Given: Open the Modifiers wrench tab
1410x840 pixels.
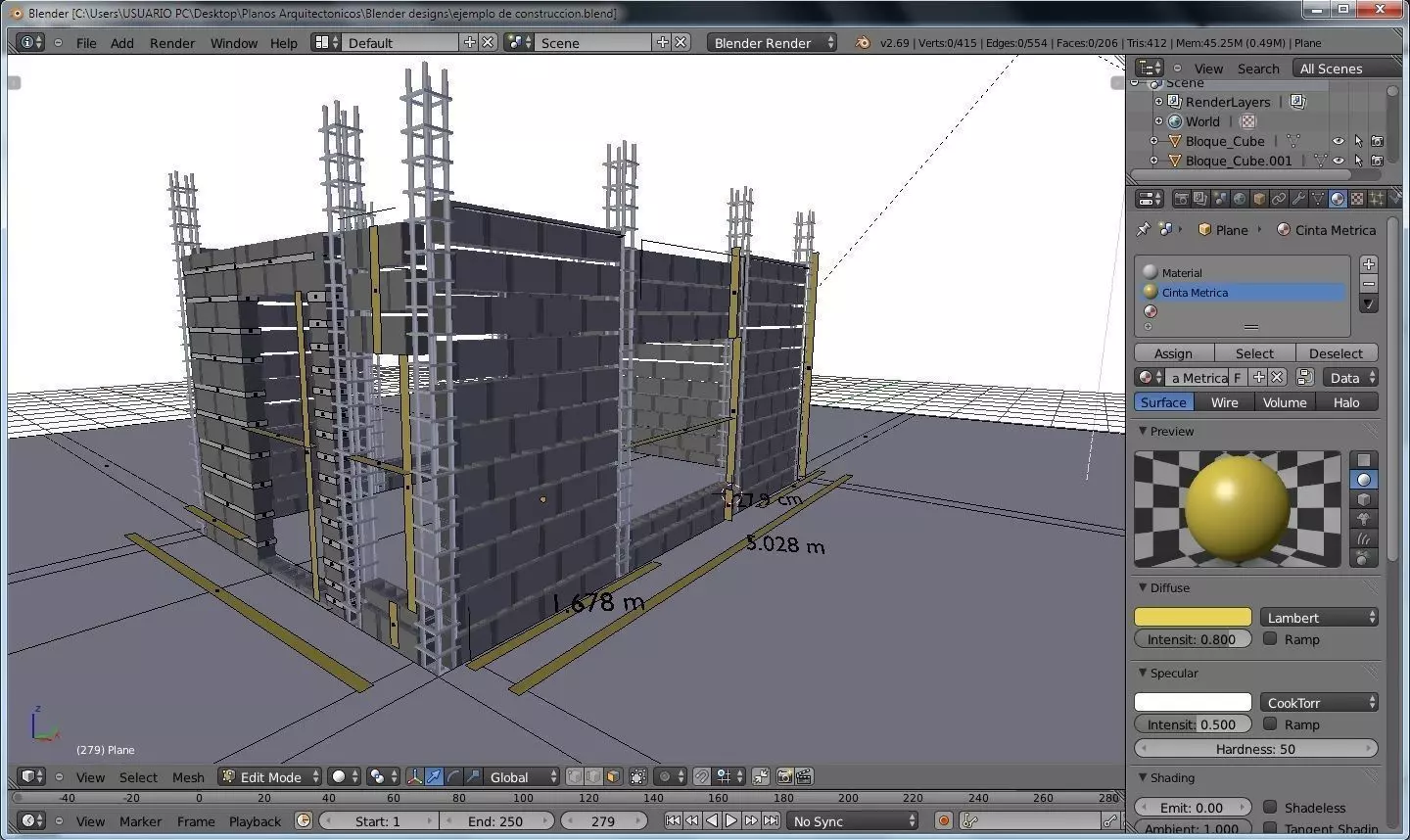Looking at the screenshot, I should pos(1298,199).
